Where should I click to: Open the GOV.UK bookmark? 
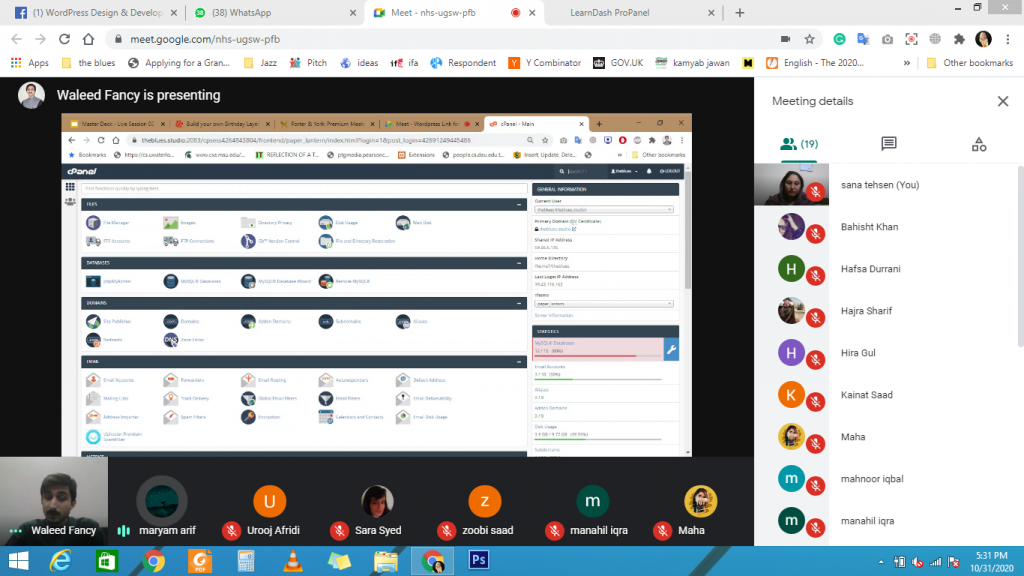(x=618, y=63)
